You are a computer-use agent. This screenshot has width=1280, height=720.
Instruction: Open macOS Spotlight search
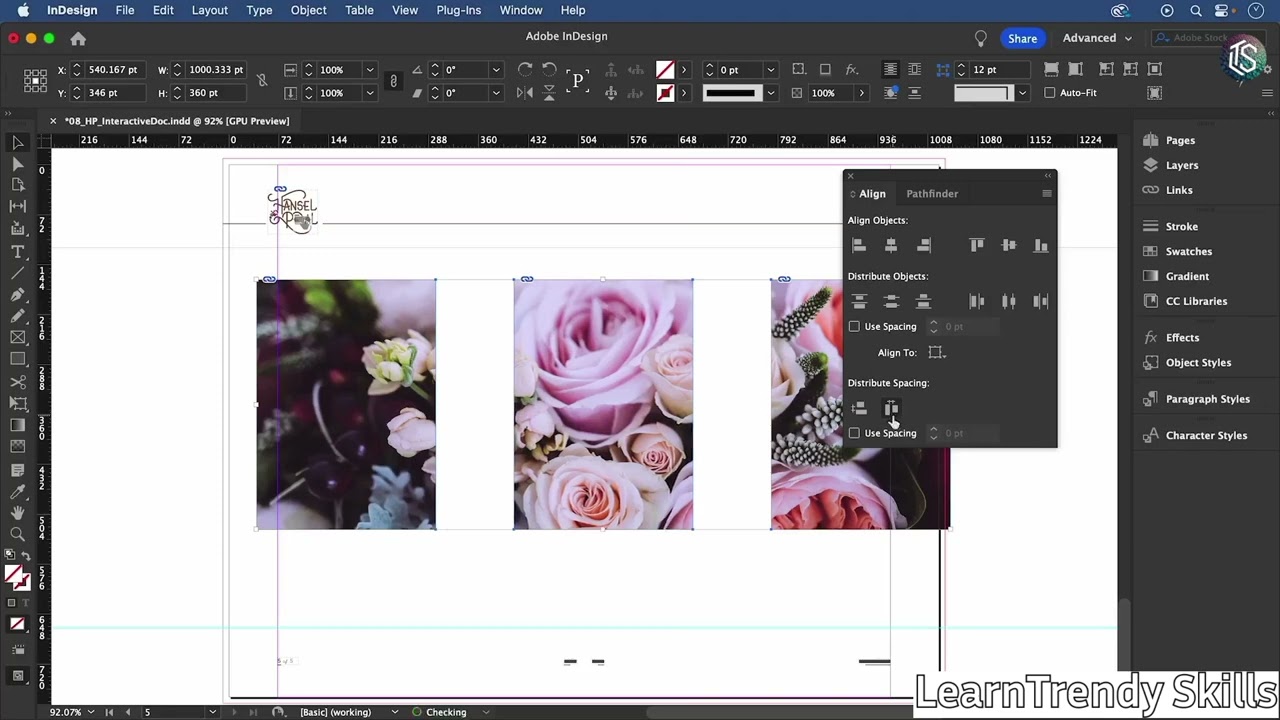(x=1196, y=10)
